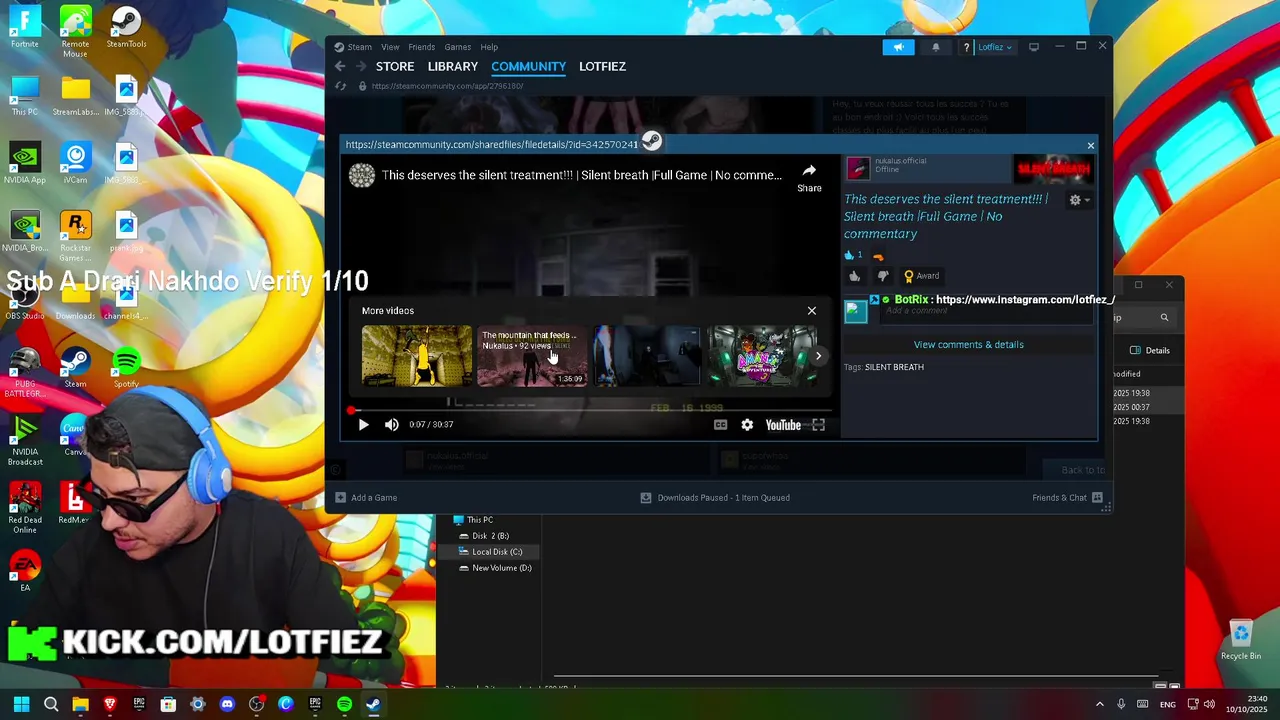Go to the LIBRARY tab
The width and height of the screenshot is (1280, 720).
(x=453, y=67)
